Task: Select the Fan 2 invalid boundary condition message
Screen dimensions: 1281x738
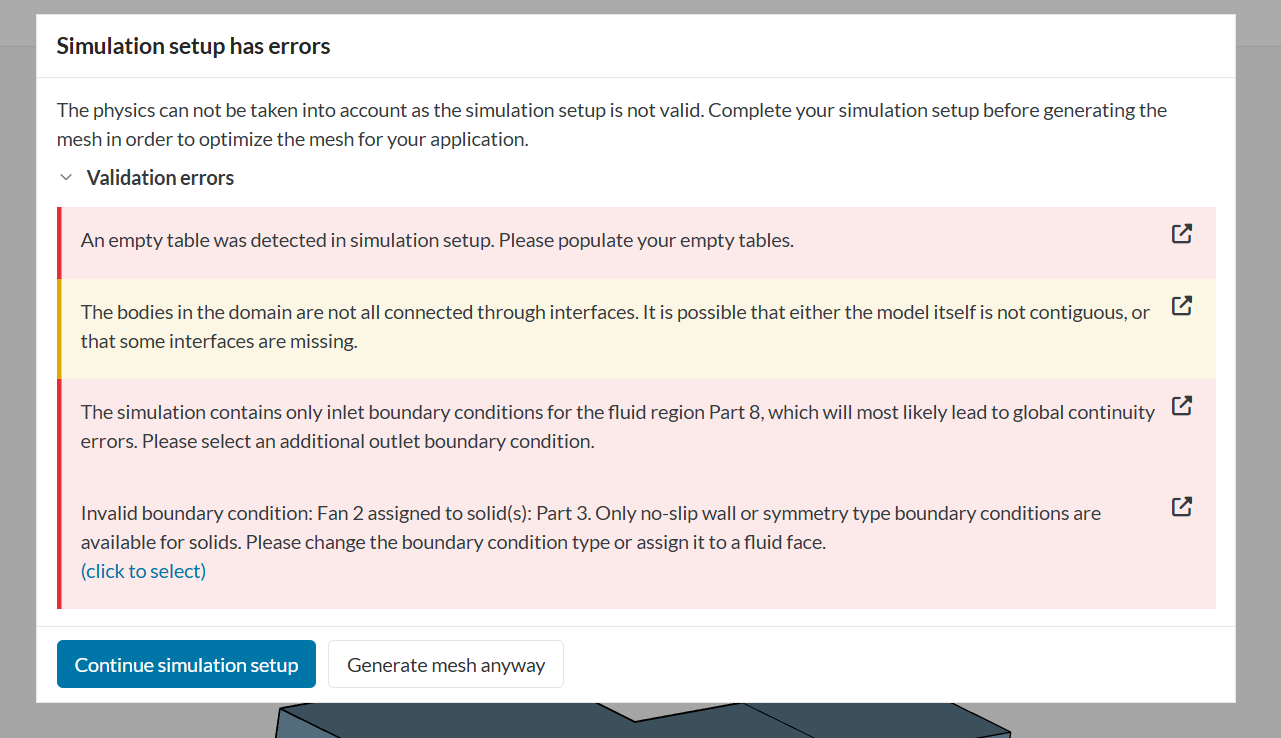Action: point(590,528)
